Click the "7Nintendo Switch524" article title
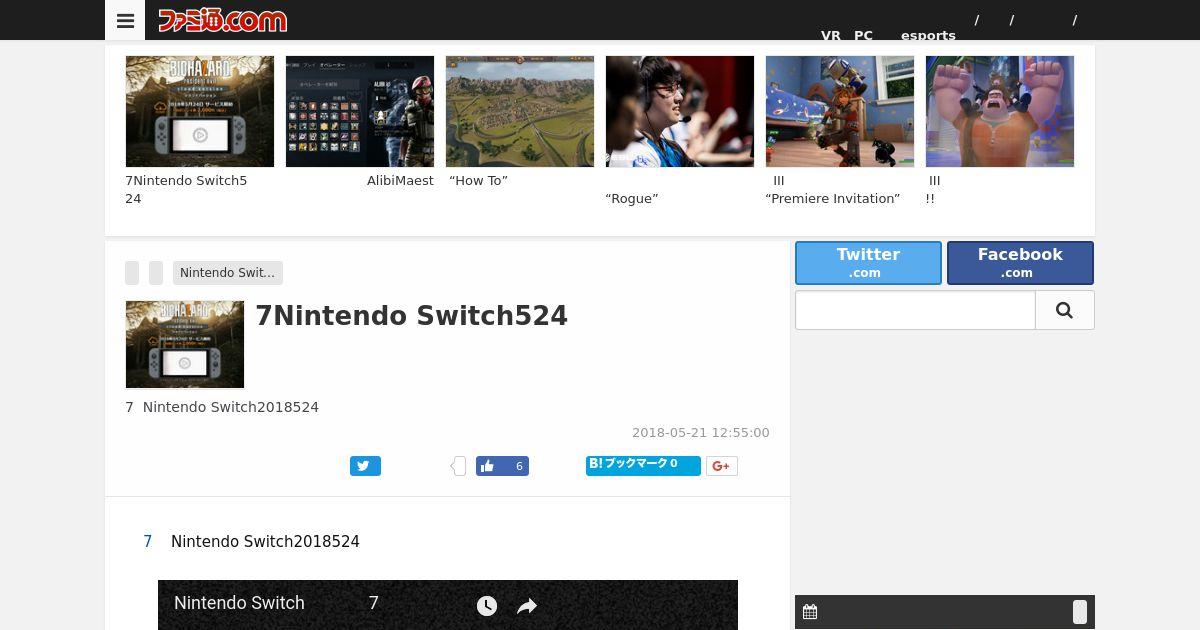 412,316
